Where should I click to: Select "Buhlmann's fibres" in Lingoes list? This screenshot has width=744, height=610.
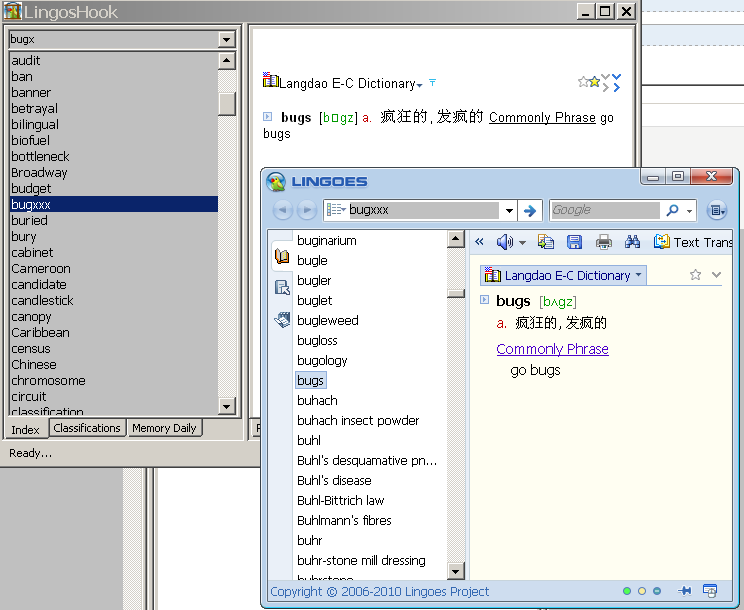pyautogui.click(x=344, y=520)
